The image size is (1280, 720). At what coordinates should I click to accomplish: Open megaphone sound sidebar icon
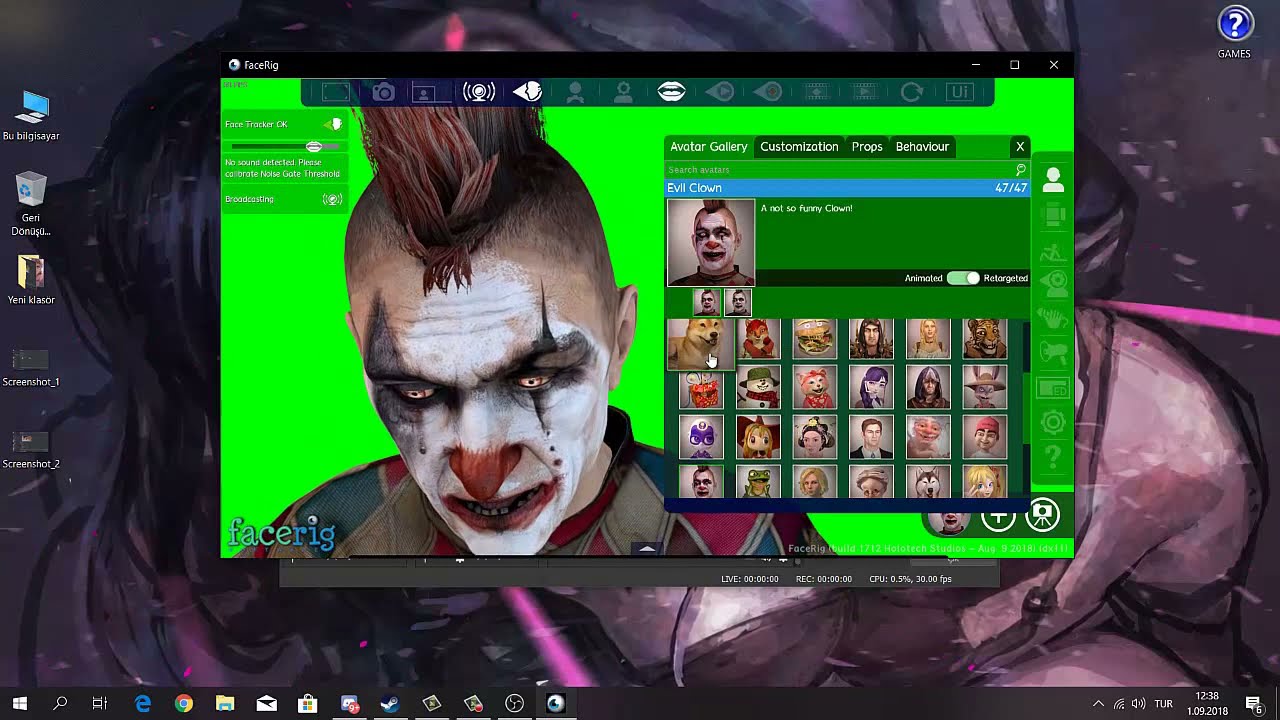(1053, 352)
